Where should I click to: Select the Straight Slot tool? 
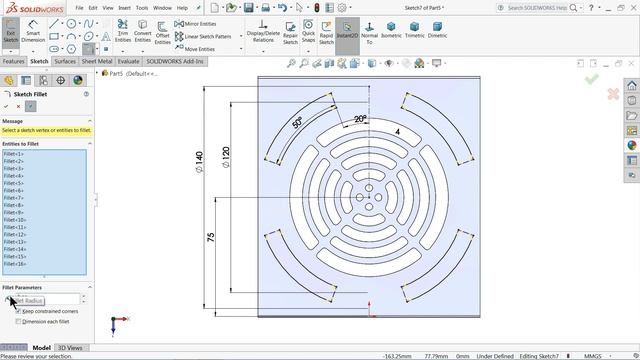pyautogui.click(x=53, y=49)
